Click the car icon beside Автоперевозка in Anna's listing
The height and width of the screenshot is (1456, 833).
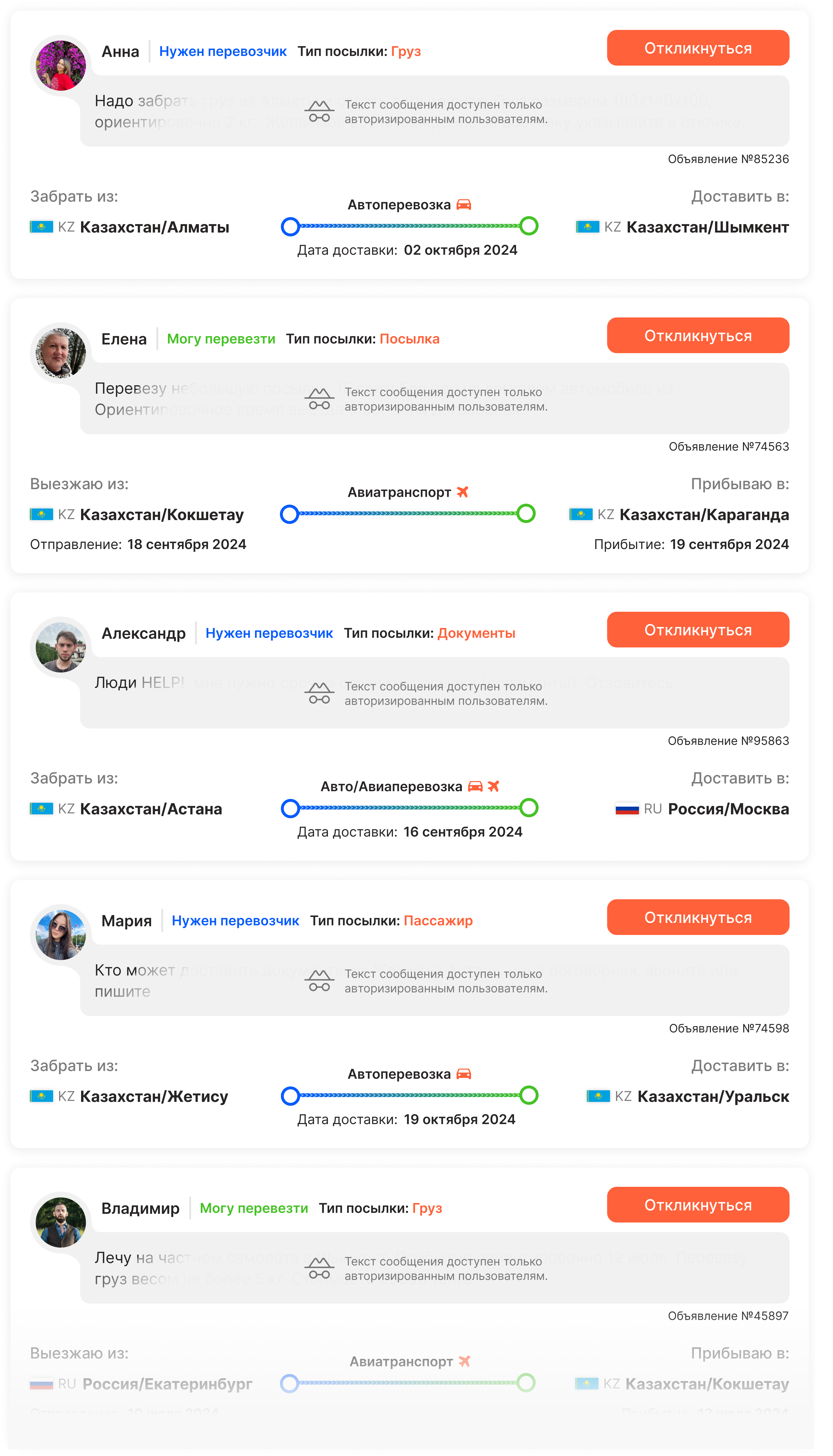click(x=472, y=208)
